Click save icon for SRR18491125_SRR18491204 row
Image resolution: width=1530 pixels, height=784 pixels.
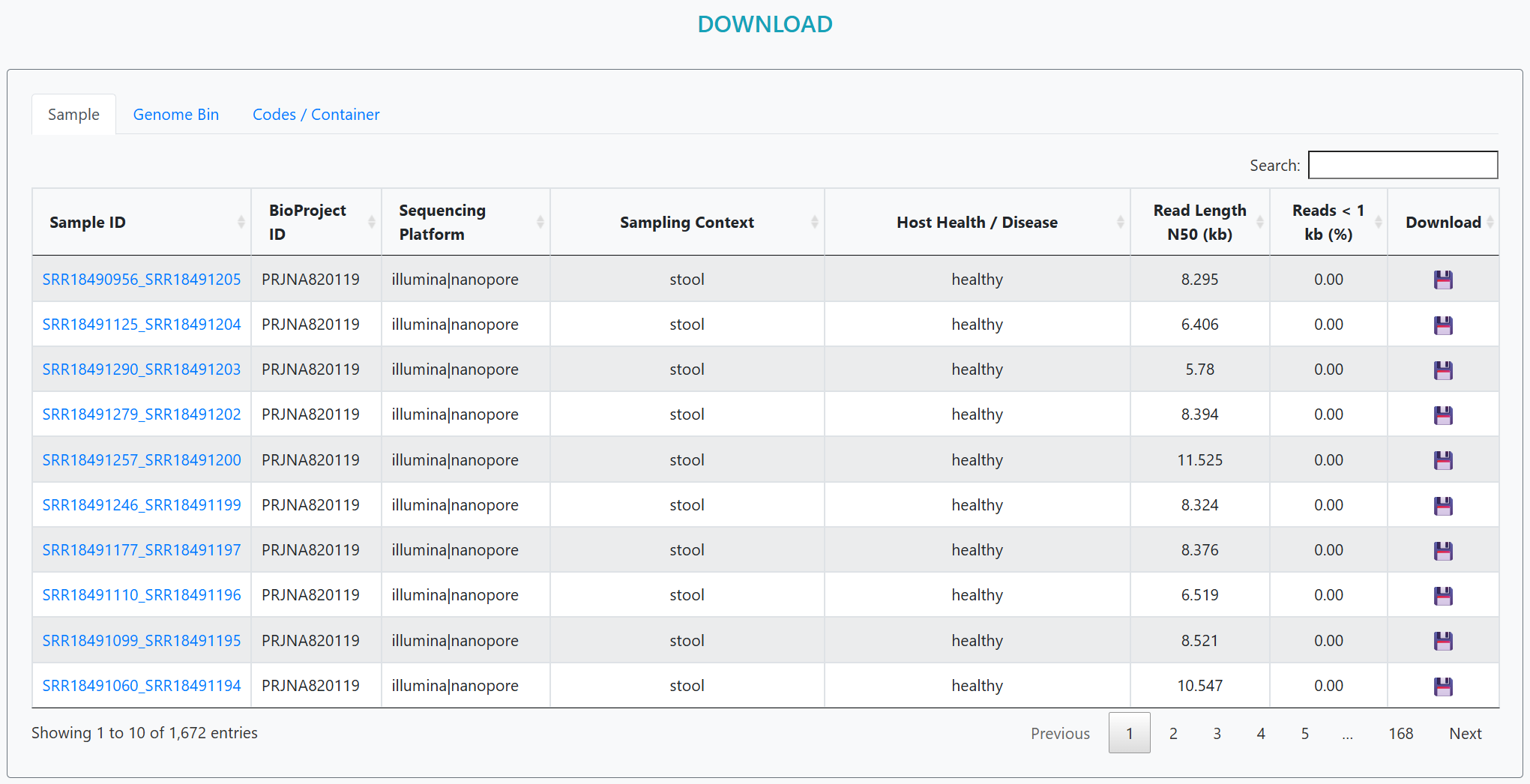click(1442, 325)
